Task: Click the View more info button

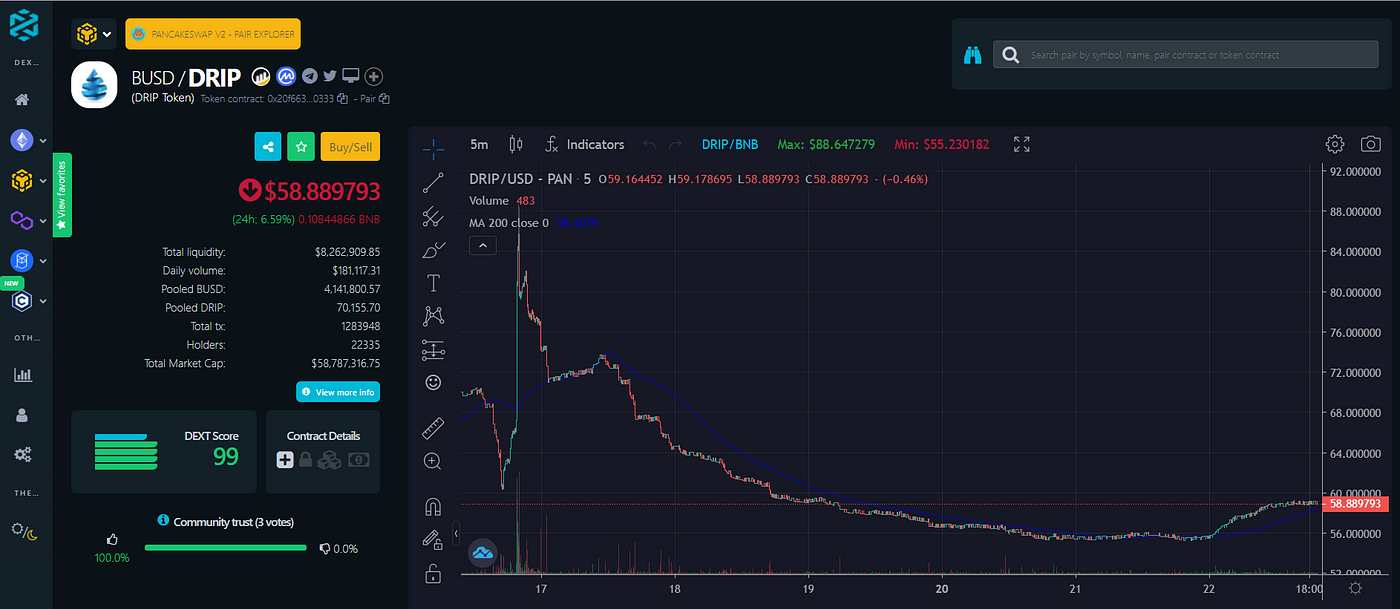Action: tap(338, 392)
